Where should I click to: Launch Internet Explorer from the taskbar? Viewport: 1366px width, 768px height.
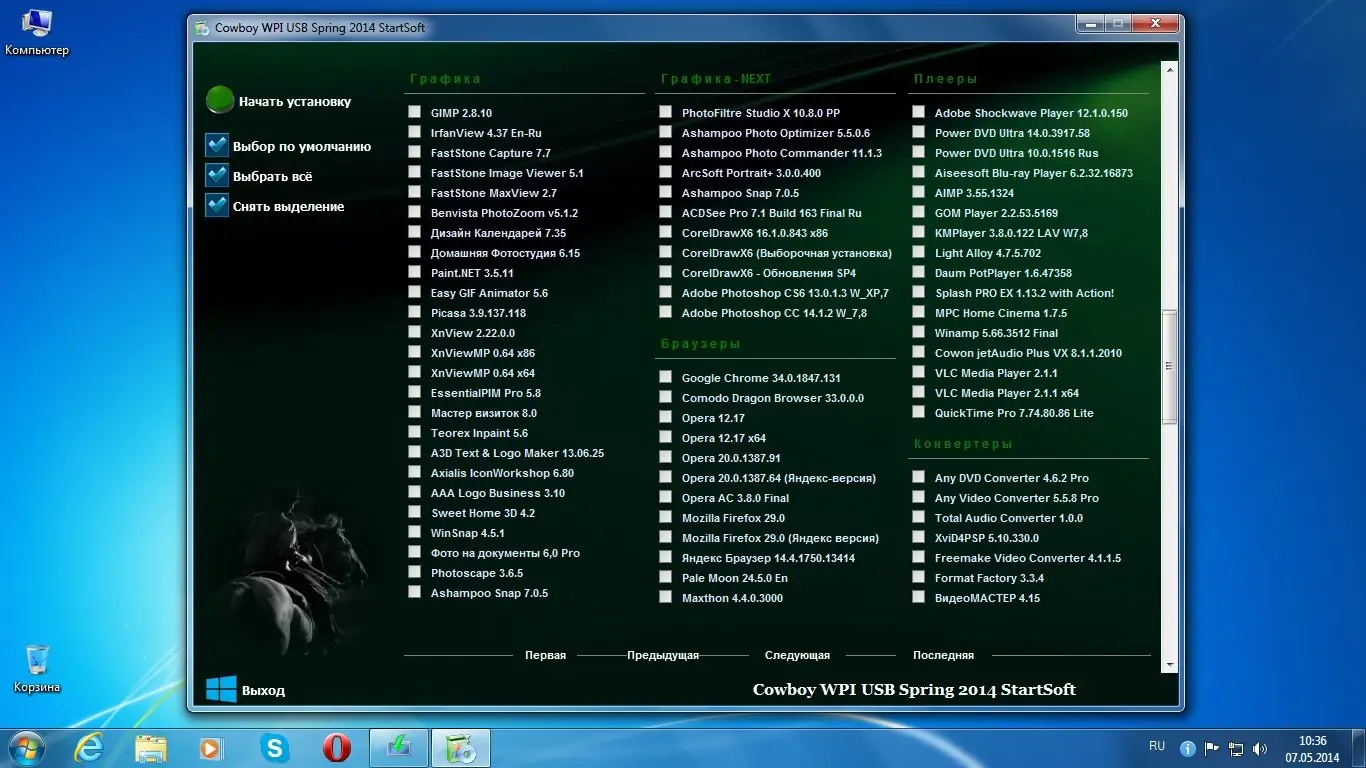pyautogui.click(x=89, y=747)
